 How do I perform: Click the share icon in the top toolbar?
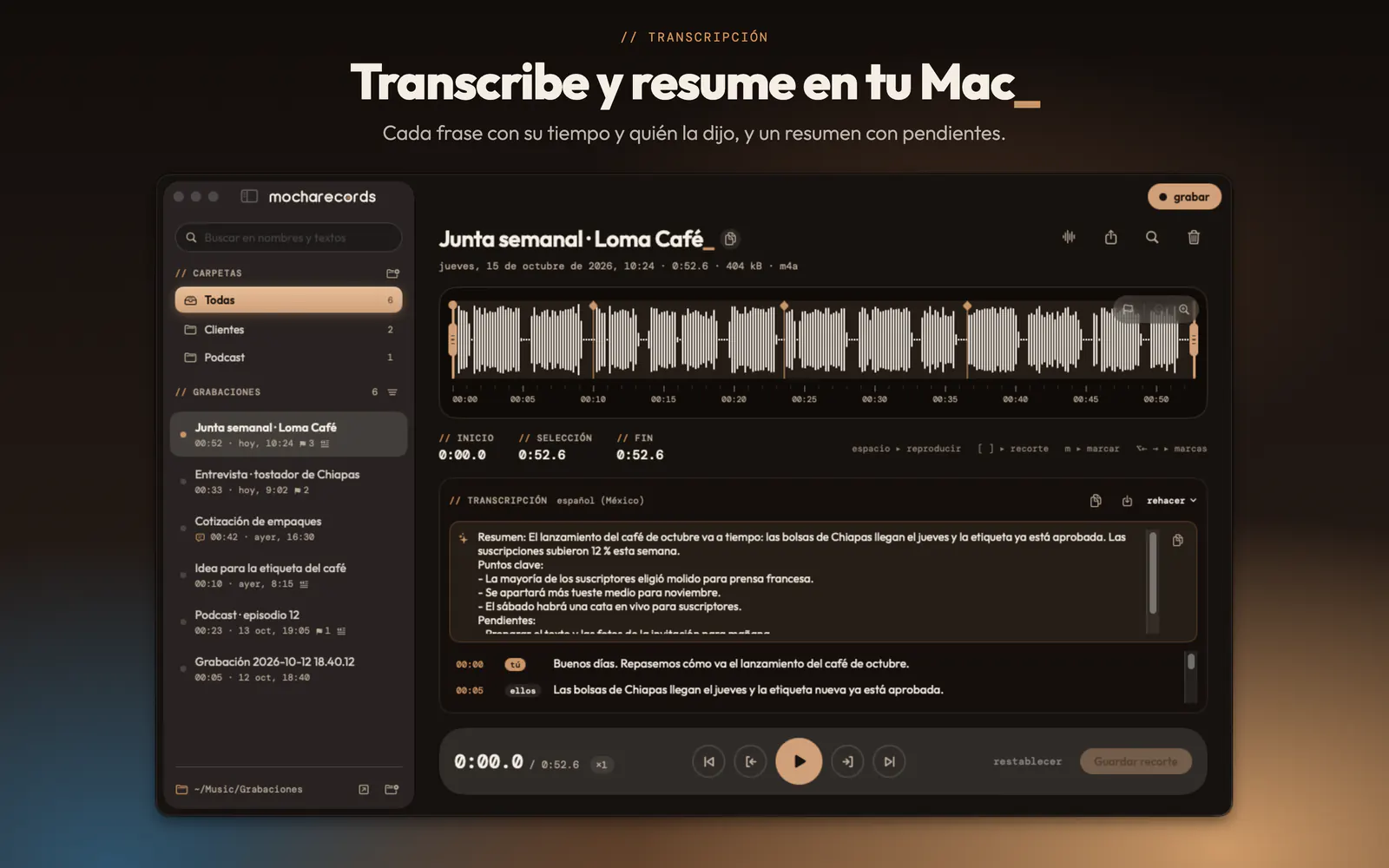point(1110,237)
